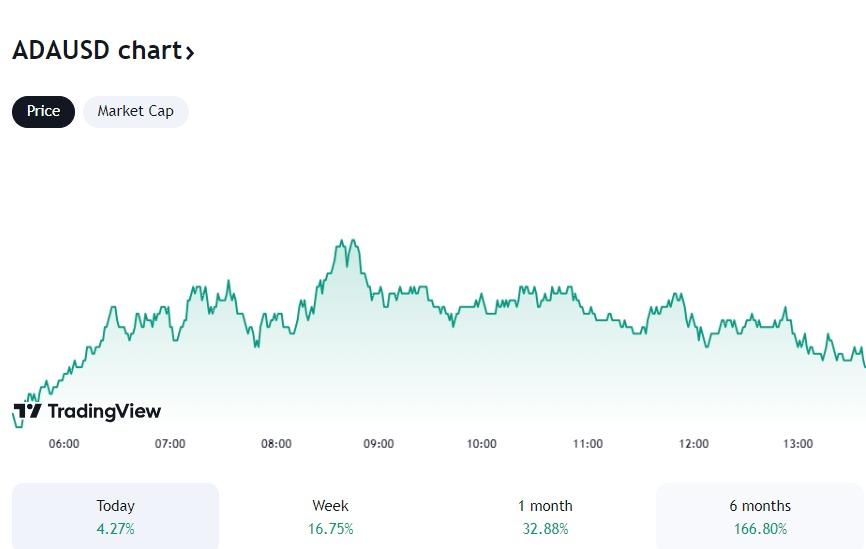Click the highest peak of the price line
Image resolution: width=866 pixels, height=549 pixels.
[x=342, y=241]
